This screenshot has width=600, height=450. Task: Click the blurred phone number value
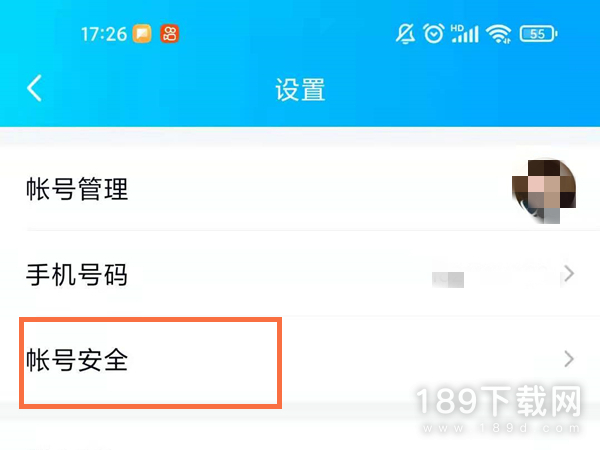(x=495, y=274)
